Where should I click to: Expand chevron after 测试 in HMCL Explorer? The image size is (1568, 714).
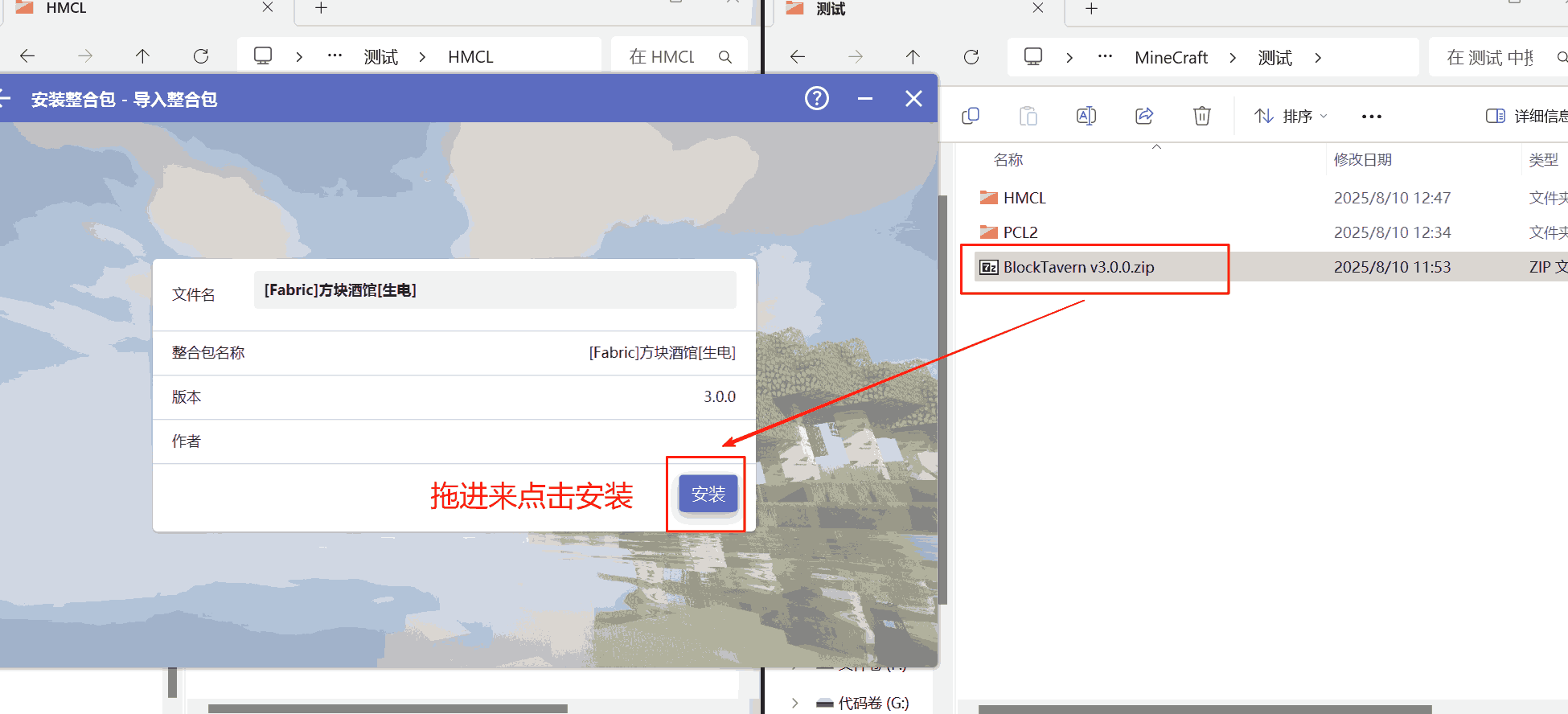click(x=422, y=57)
